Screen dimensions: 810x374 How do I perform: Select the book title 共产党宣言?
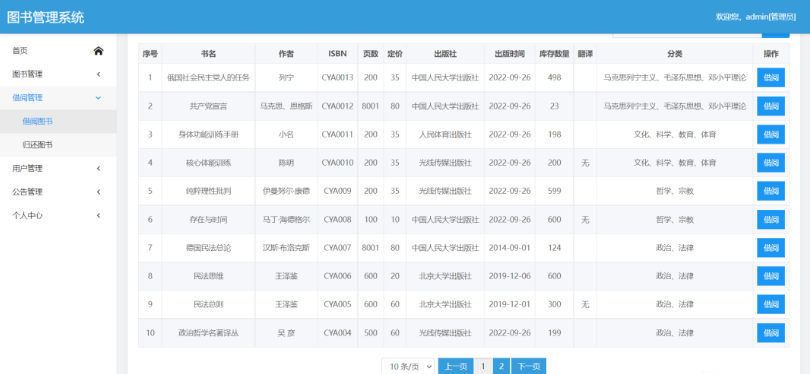208,106
